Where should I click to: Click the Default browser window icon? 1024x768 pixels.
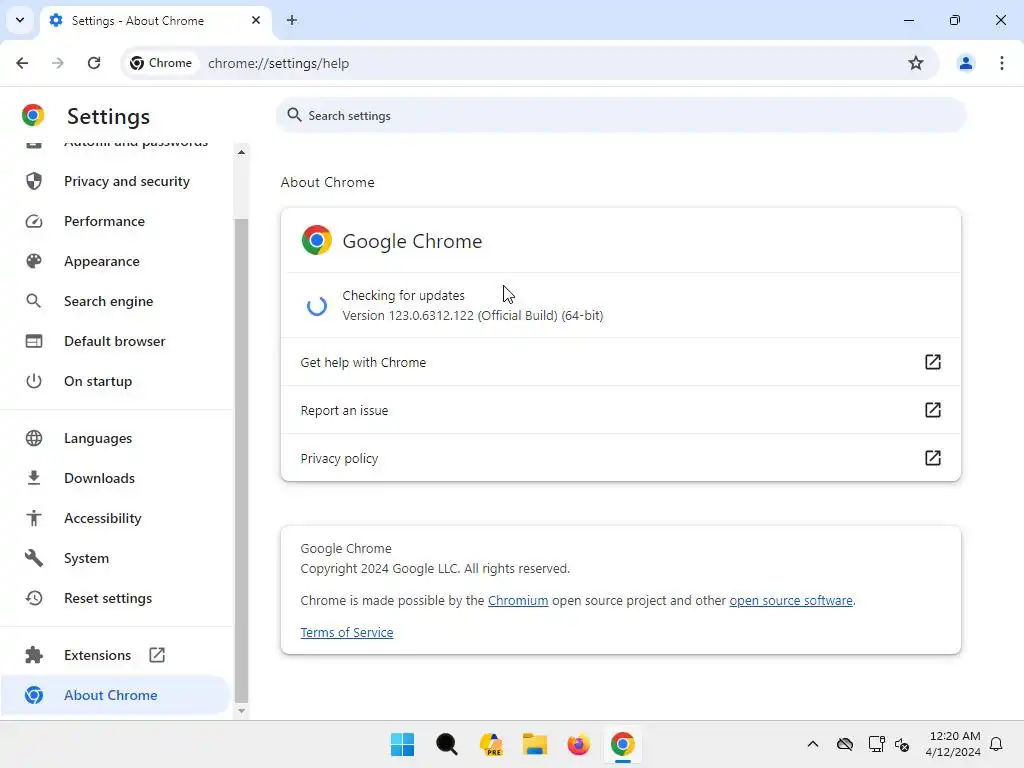[34, 341]
